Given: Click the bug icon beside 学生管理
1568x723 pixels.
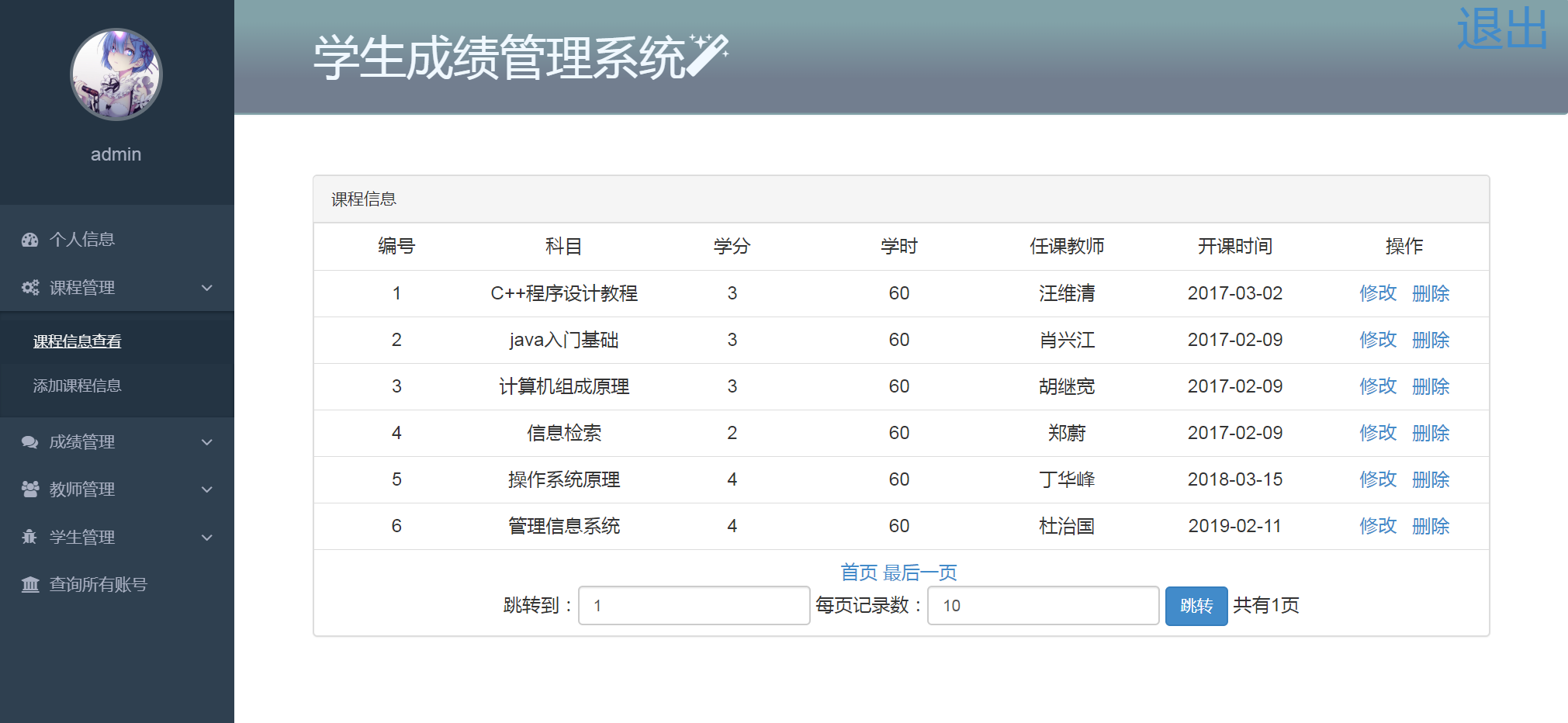Looking at the screenshot, I should tap(30, 538).
